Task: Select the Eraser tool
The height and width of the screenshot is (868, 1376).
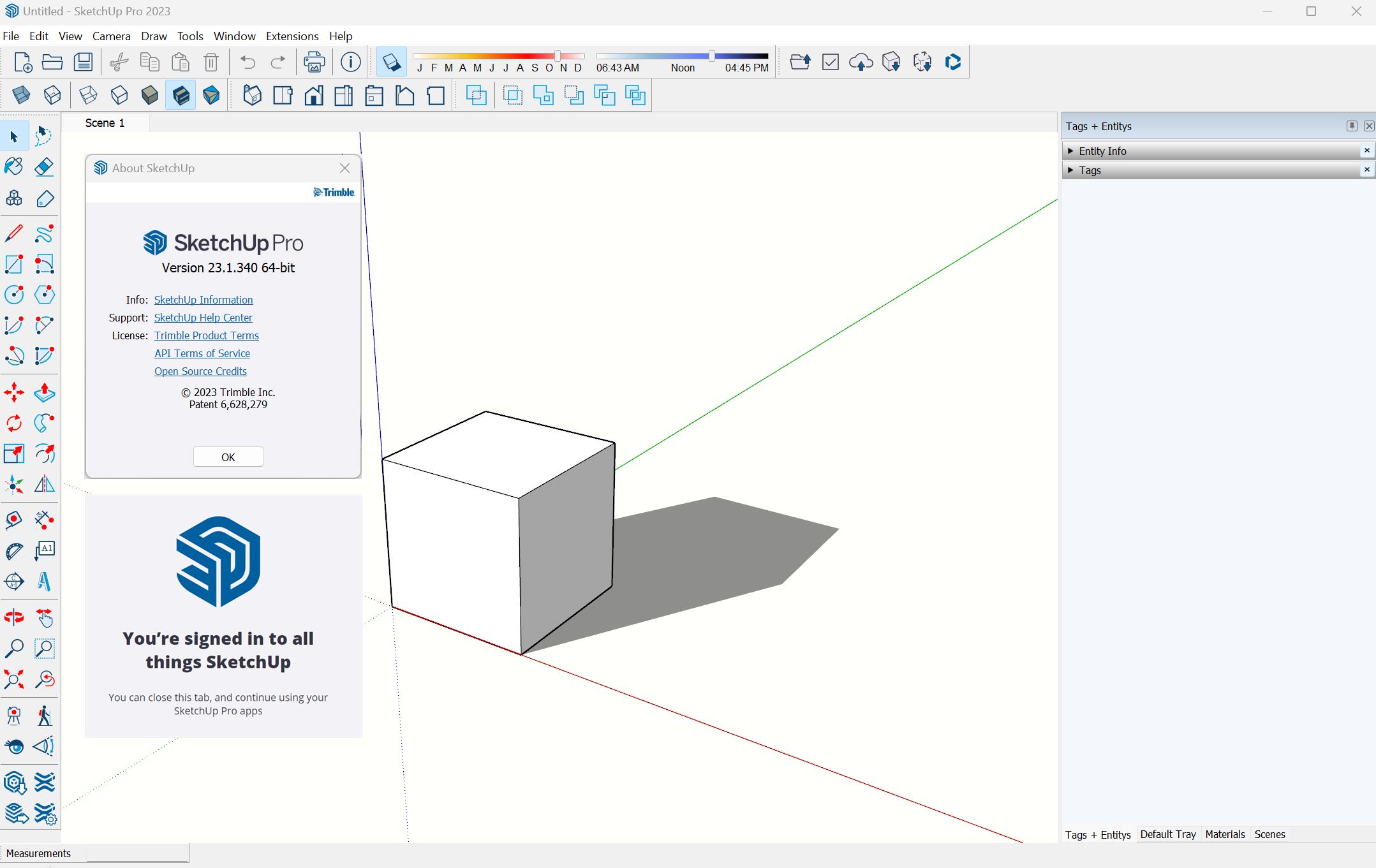Action: pyautogui.click(x=44, y=167)
